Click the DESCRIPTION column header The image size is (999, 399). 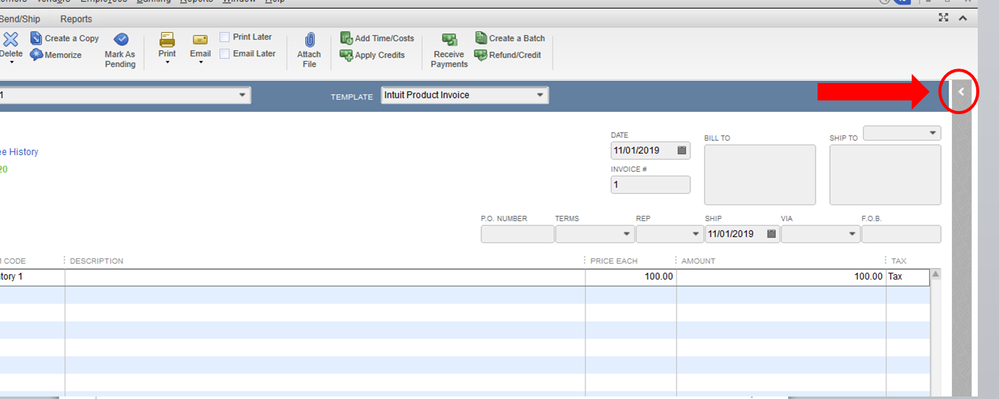pos(96,261)
